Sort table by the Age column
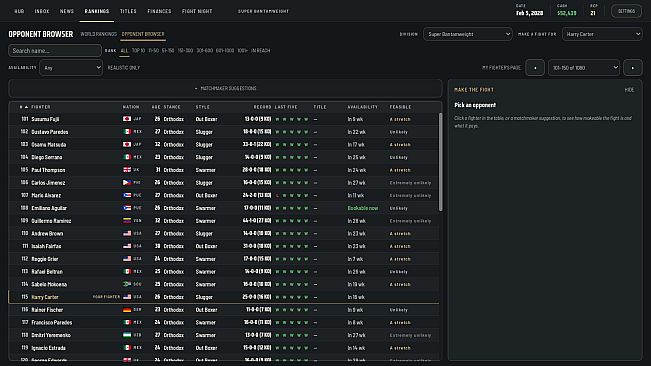 click(x=156, y=107)
